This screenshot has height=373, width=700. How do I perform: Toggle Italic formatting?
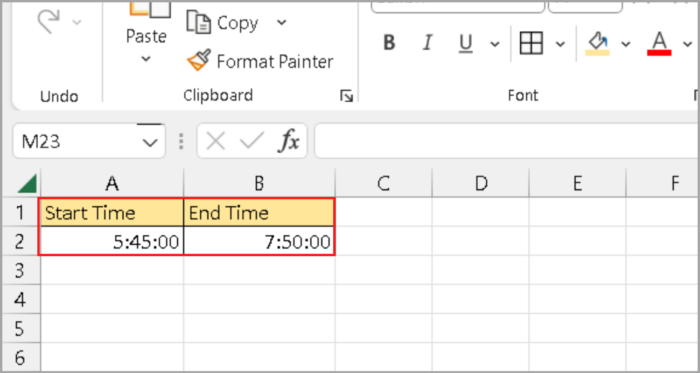[x=428, y=43]
